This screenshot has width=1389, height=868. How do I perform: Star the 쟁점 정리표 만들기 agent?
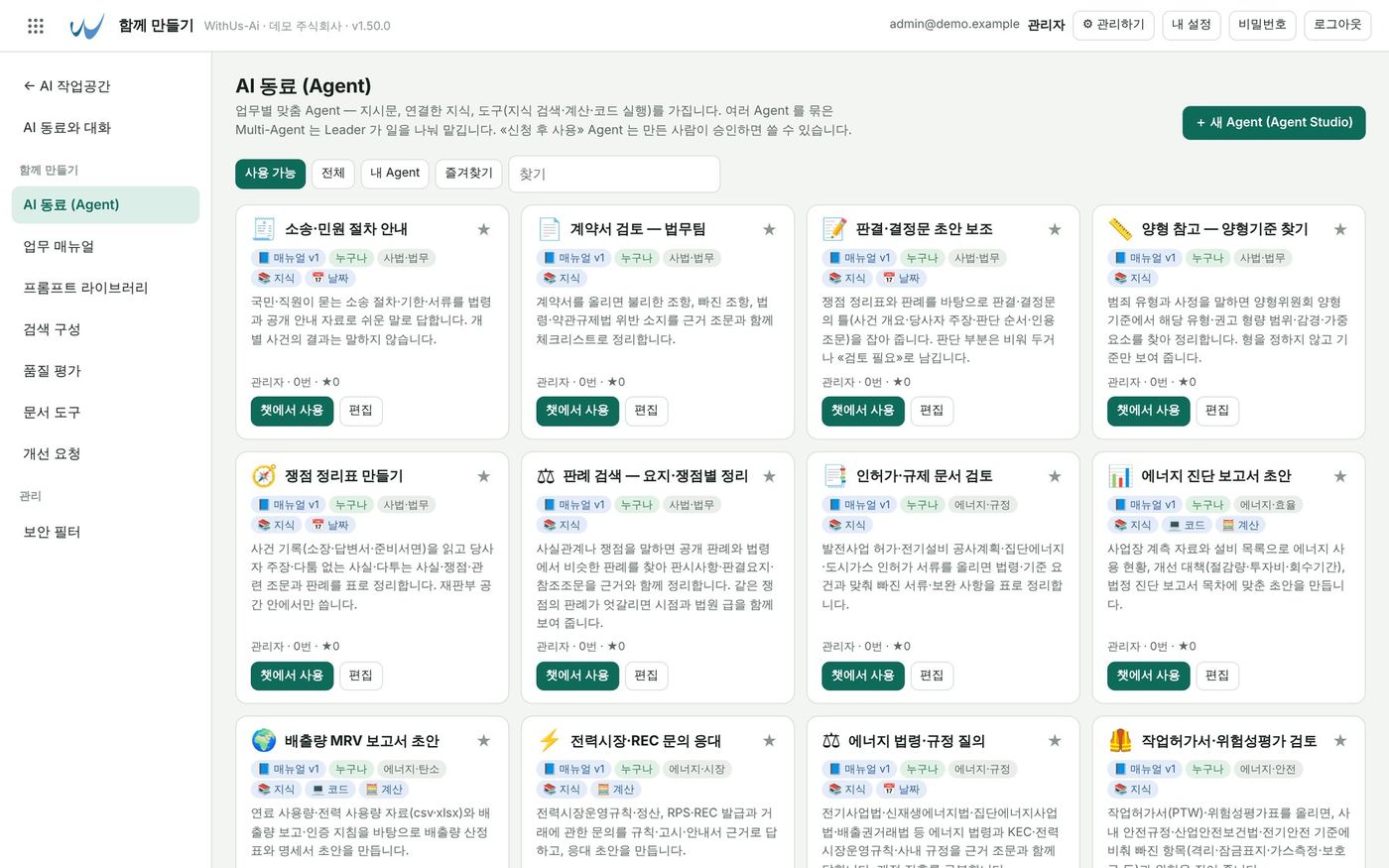click(484, 476)
